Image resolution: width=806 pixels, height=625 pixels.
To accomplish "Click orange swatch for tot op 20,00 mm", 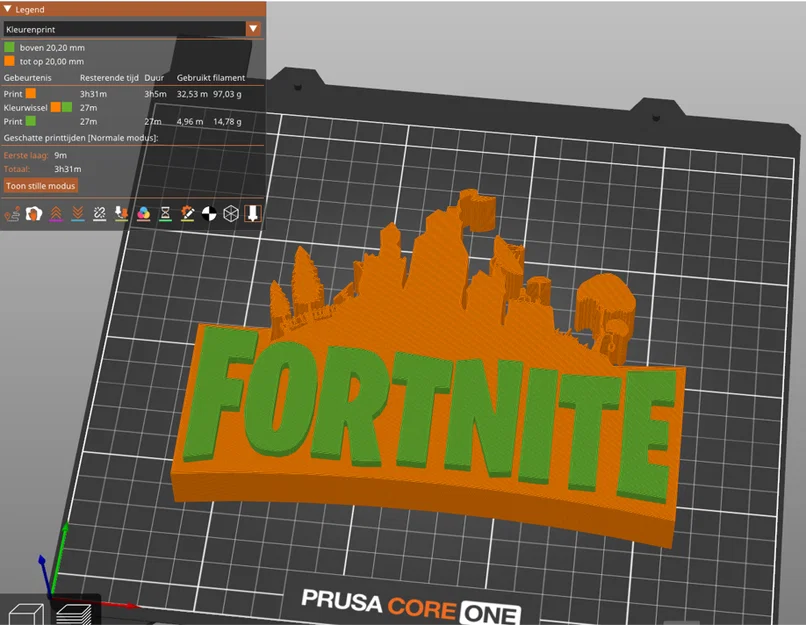I will click(x=9, y=61).
